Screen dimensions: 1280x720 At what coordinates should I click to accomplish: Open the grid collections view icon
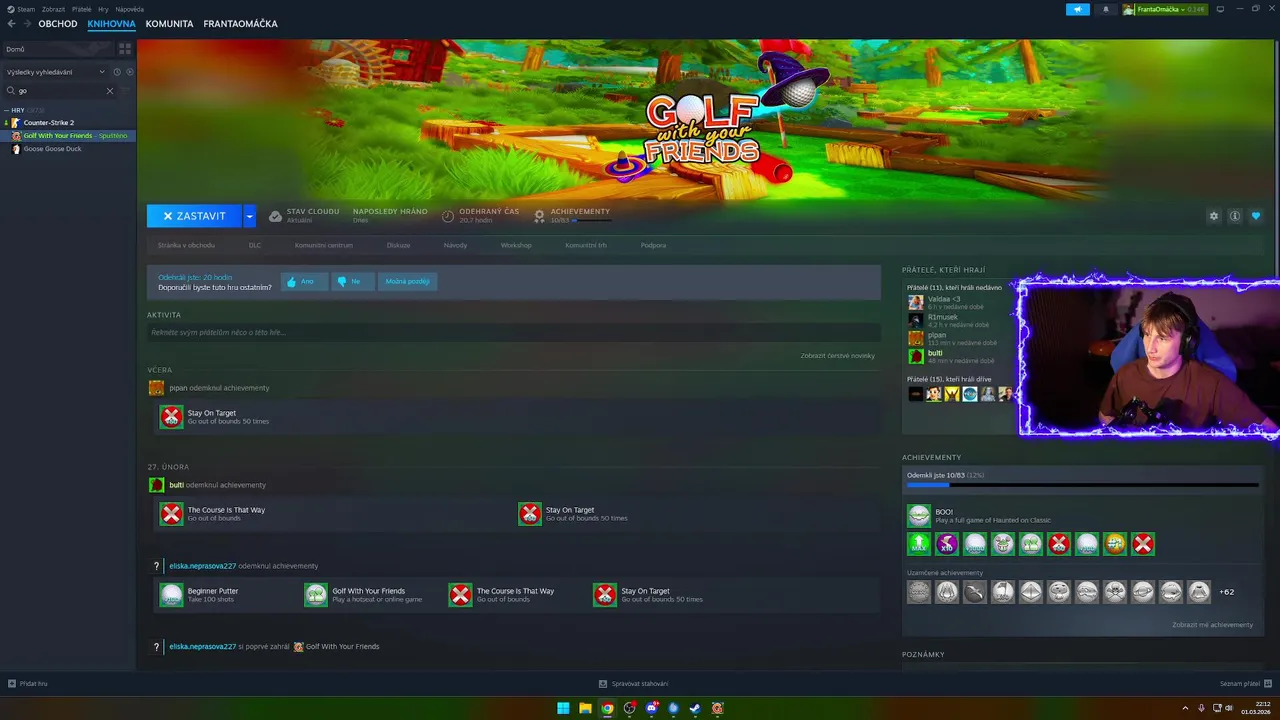pyautogui.click(x=125, y=48)
